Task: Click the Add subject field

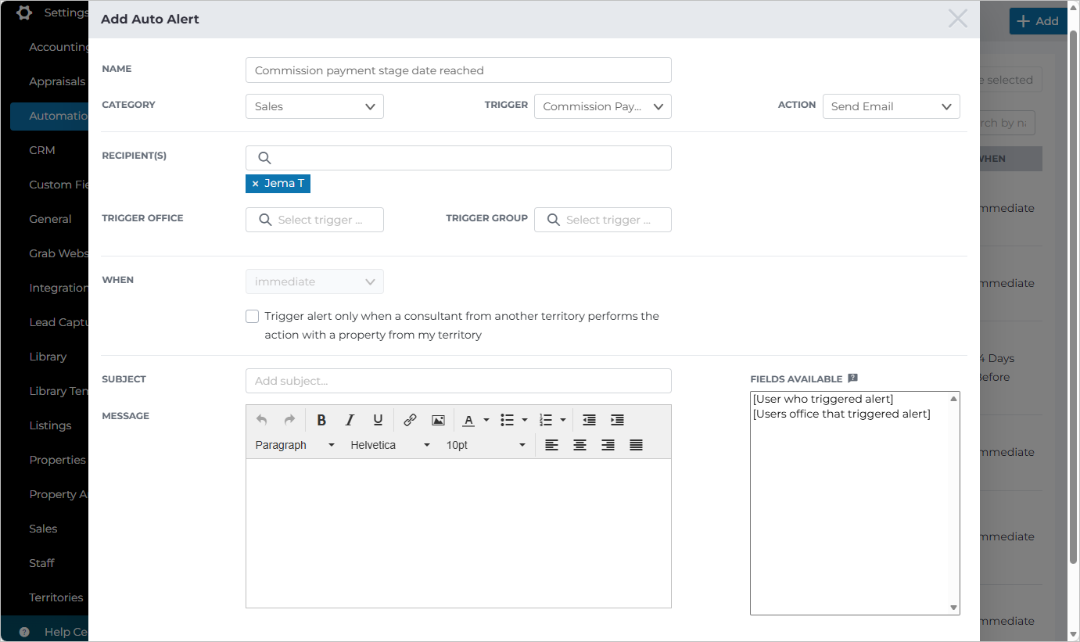Action: [x=458, y=381]
